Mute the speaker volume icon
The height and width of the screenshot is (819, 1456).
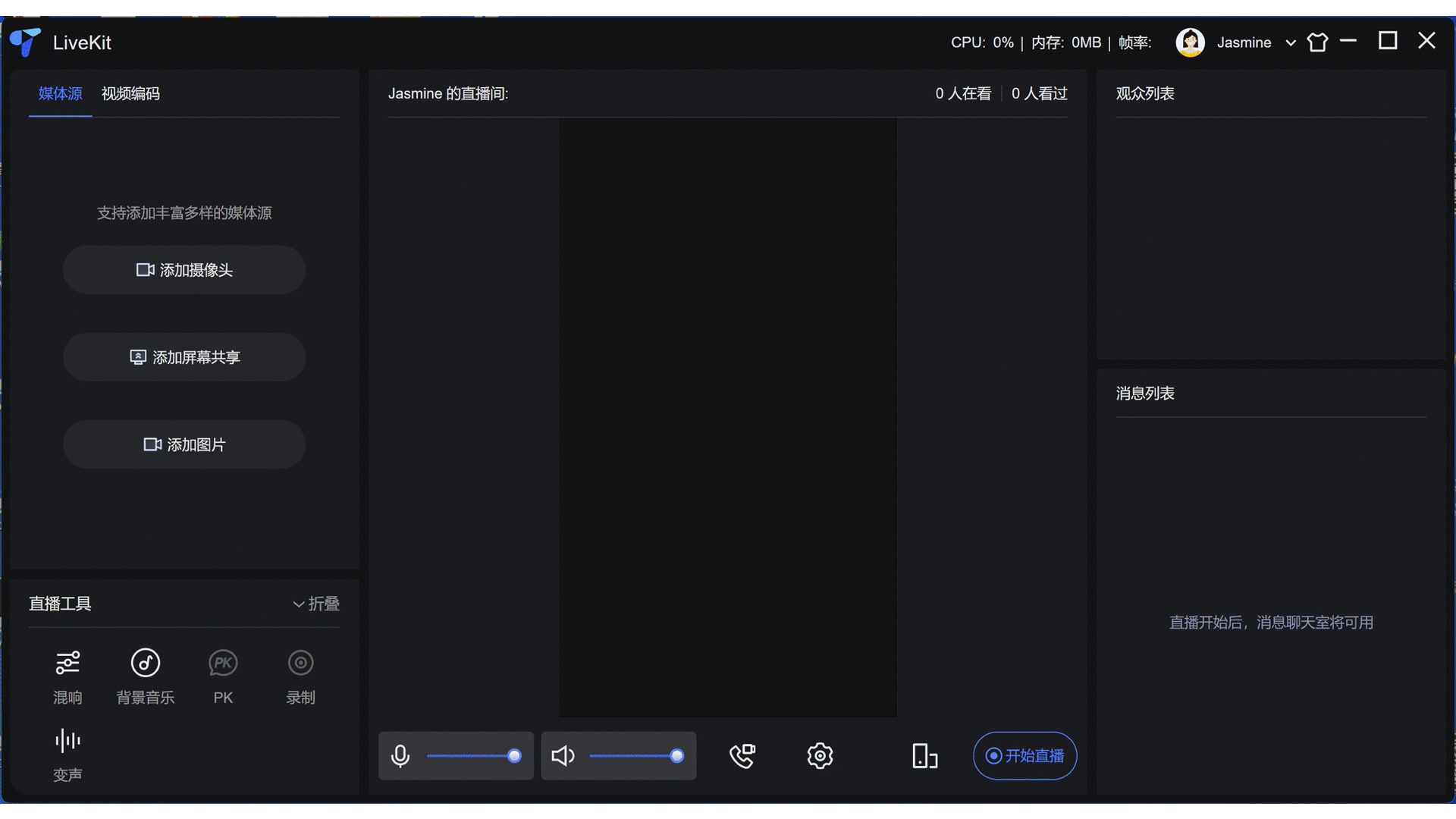563,756
